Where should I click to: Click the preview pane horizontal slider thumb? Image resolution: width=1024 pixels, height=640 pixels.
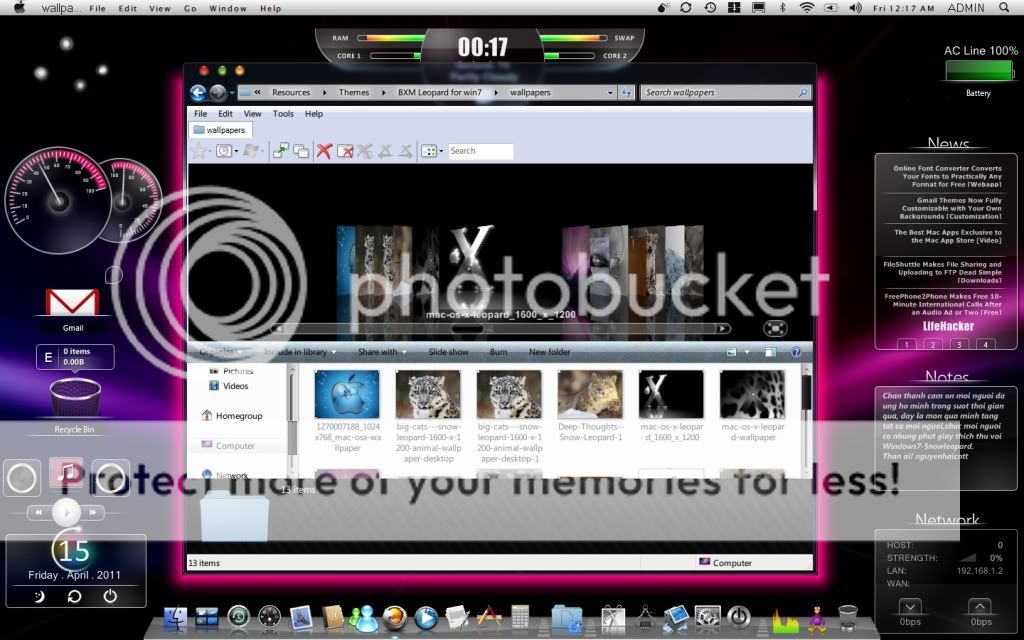[x=467, y=328]
